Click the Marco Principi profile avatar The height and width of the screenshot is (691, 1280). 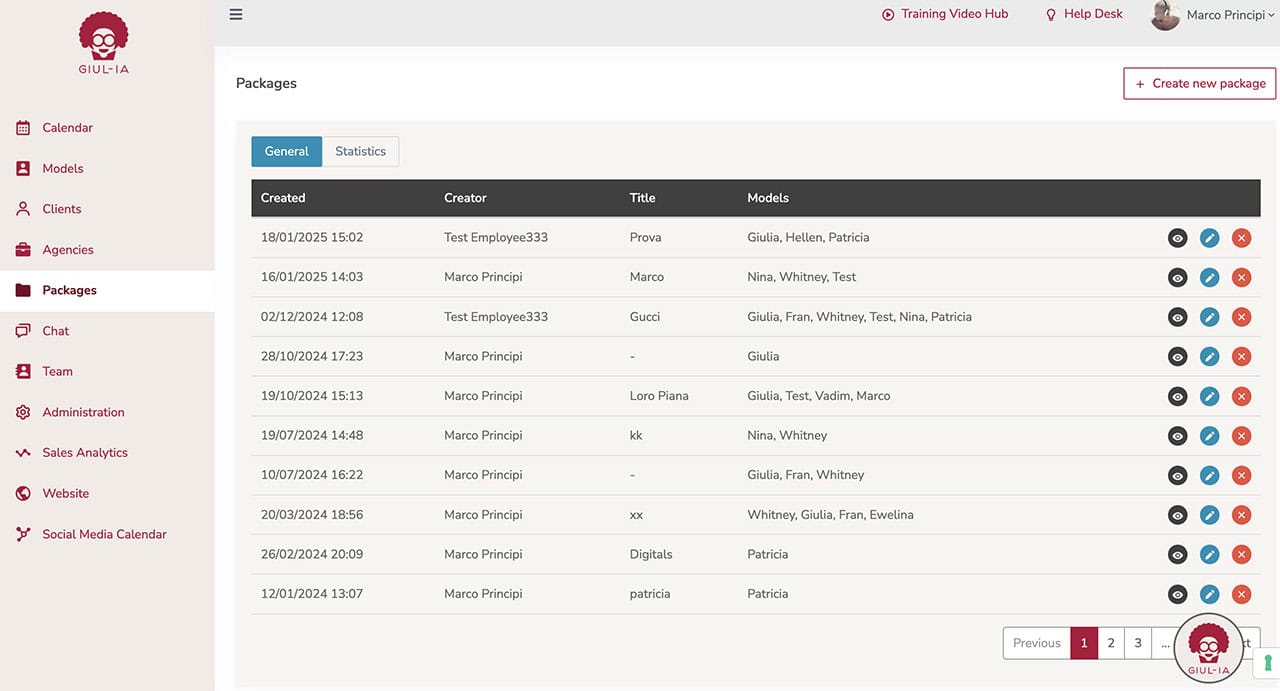pos(1165,15)
